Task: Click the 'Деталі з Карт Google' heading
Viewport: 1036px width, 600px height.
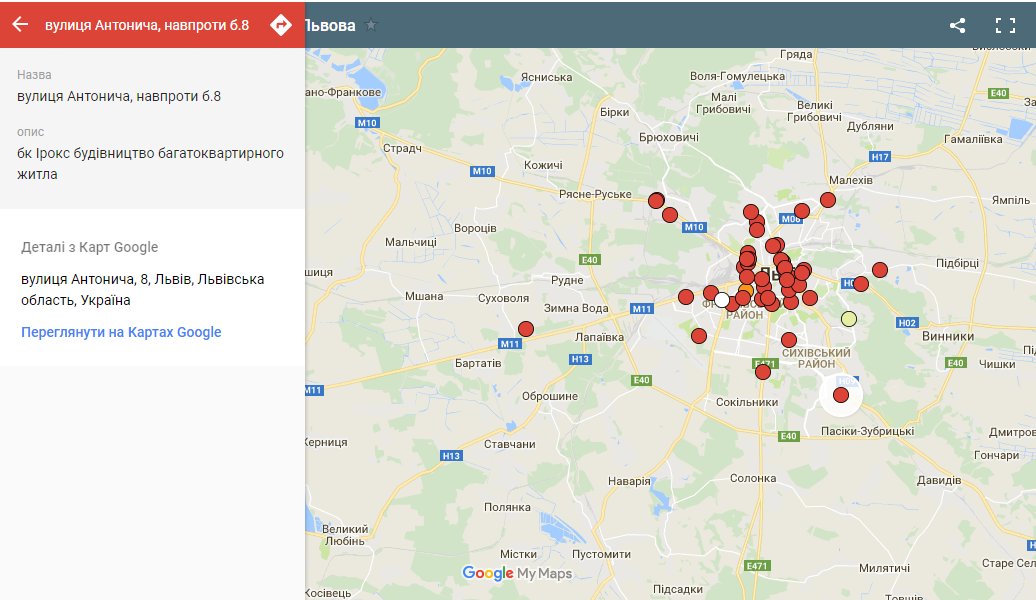Action: click(89, 247)
